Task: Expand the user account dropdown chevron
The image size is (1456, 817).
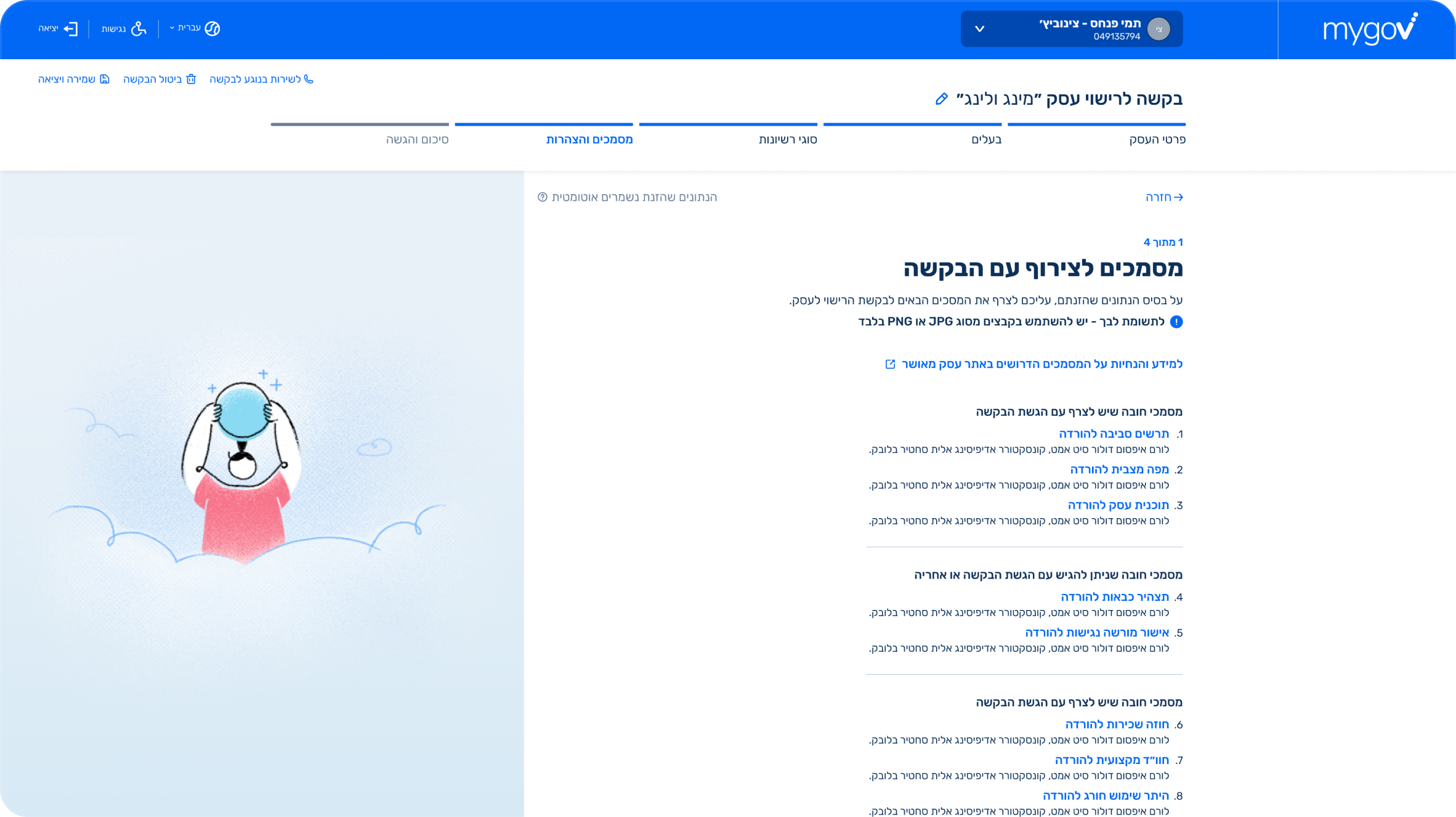Action: point(979,29)
